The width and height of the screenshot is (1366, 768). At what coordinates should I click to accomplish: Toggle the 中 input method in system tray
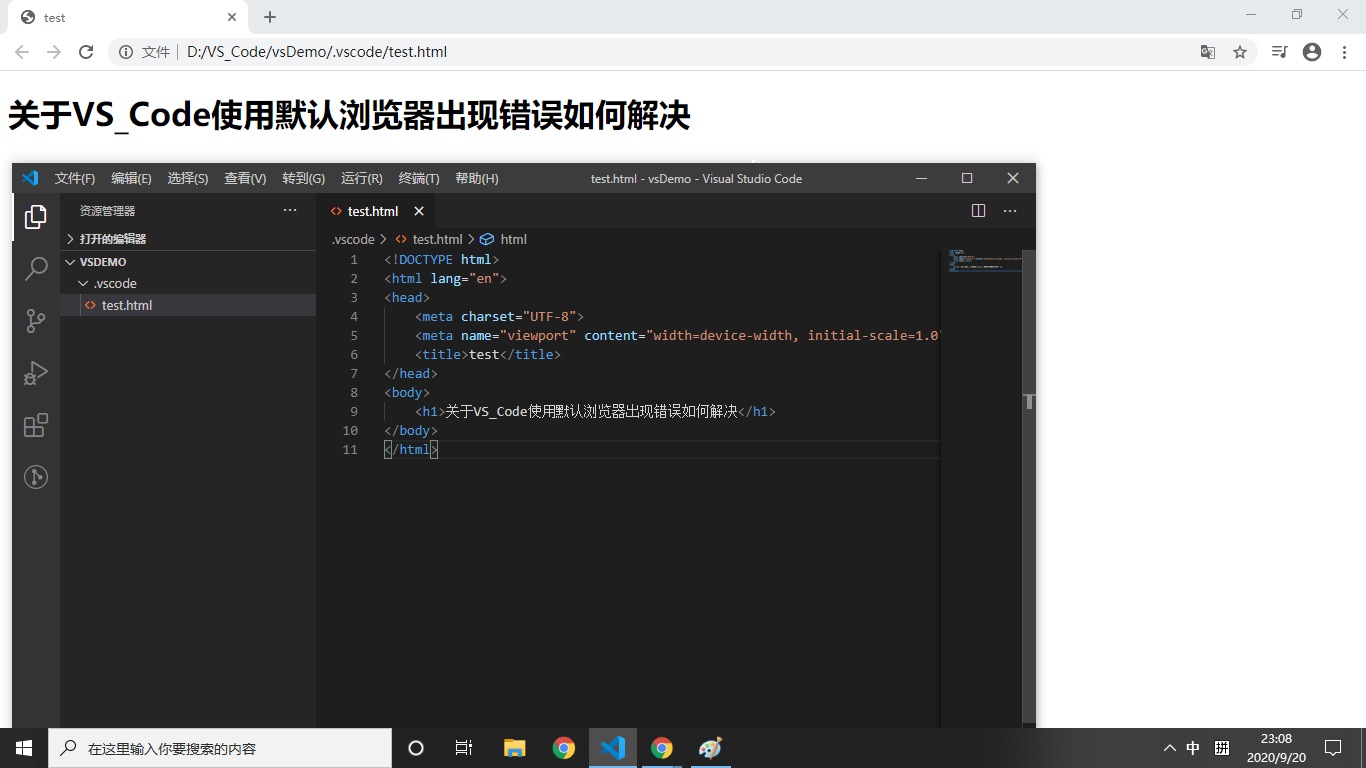1192,747
